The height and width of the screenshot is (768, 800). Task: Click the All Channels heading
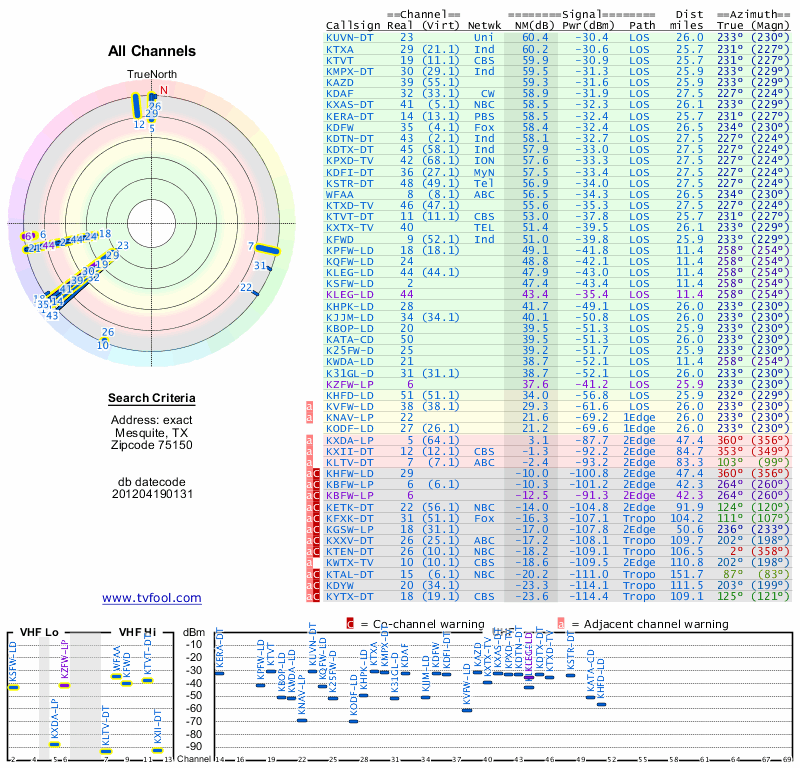click(152, 51)
